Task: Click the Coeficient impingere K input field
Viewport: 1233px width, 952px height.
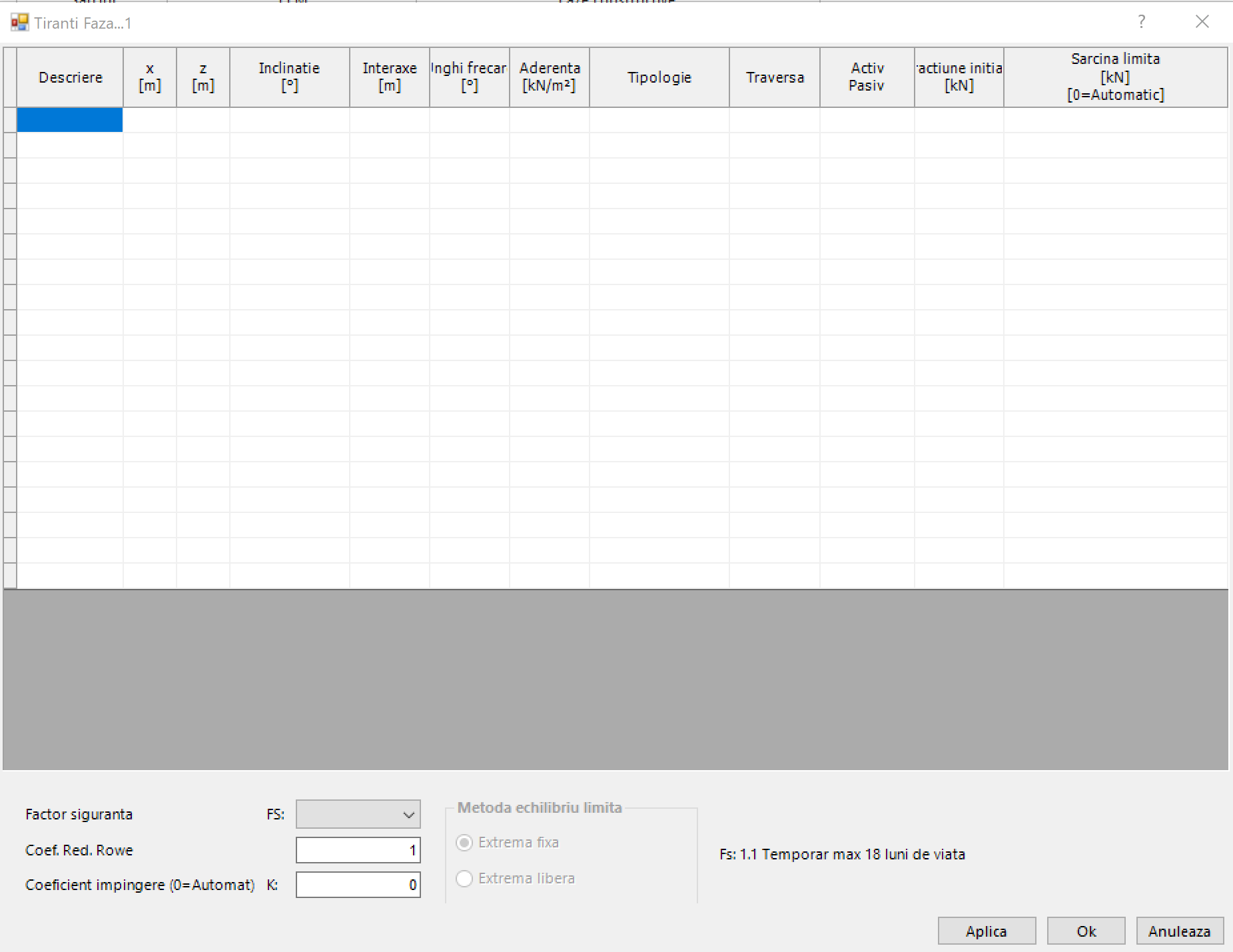Action: (358, 885)
